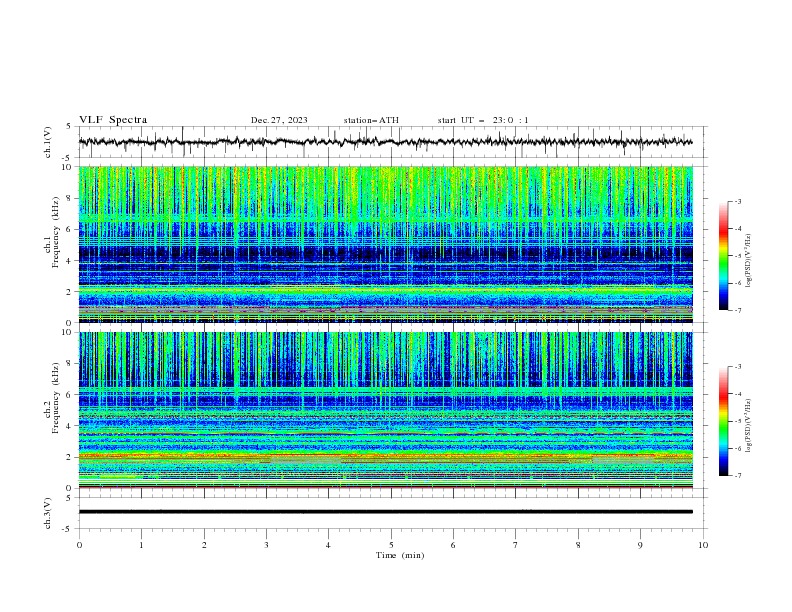Click the "8" kHz tick of ch.2 spectrogram
792x612 pixels.
coord(69,364)
